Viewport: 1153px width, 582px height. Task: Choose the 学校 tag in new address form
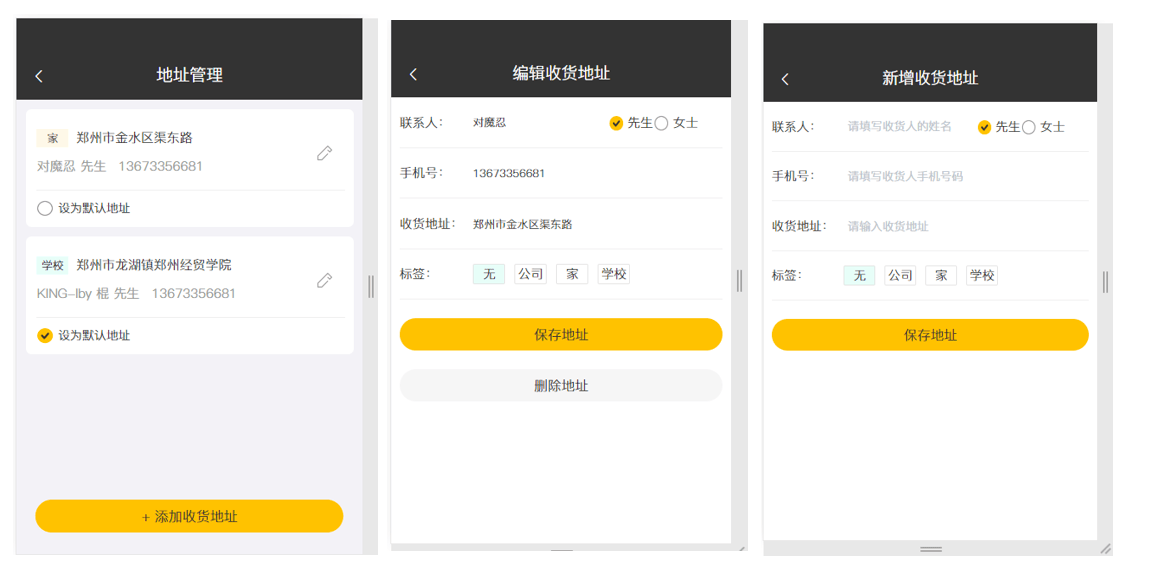point(982,276)
